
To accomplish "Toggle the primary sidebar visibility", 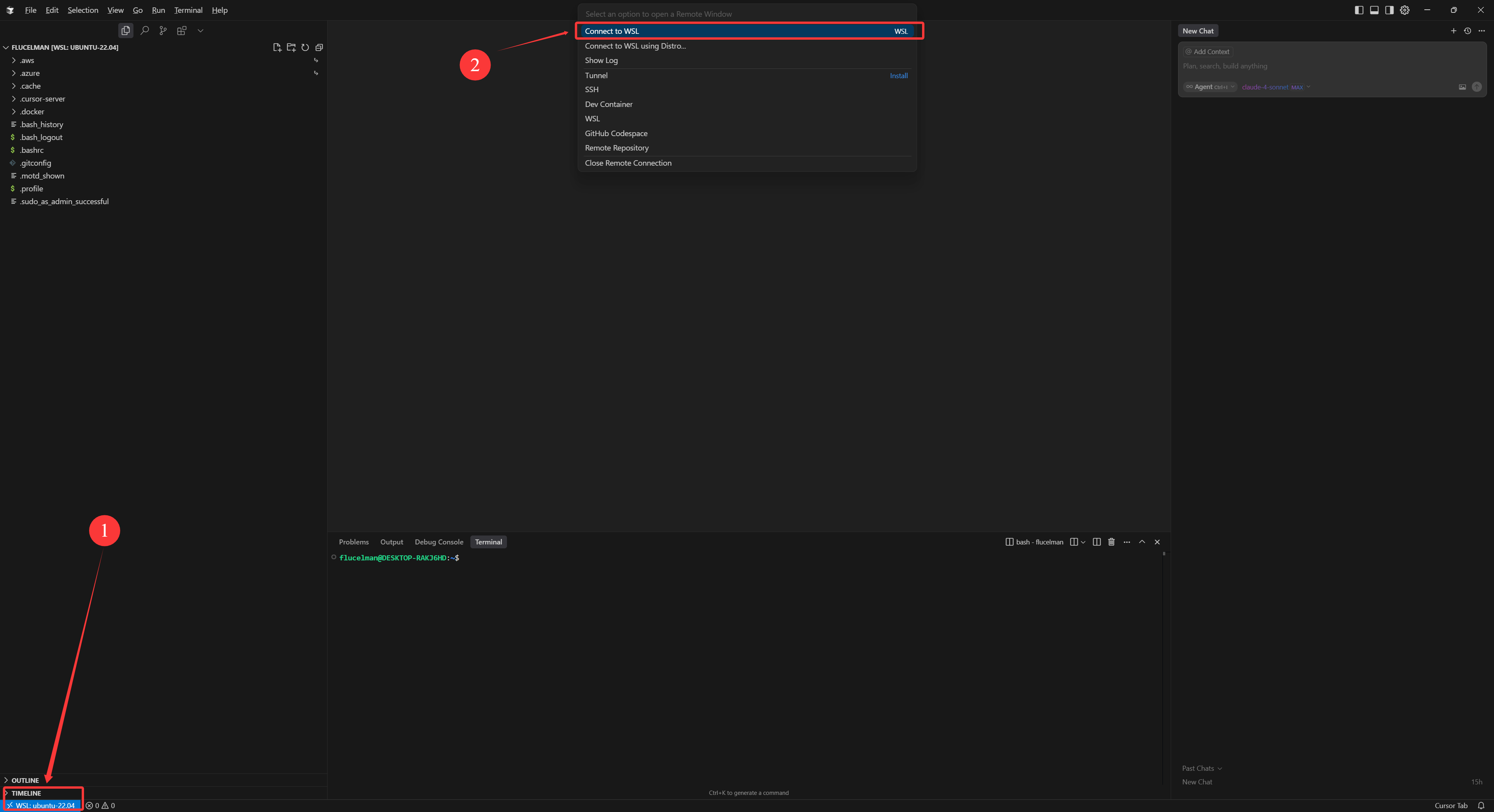I will point(1358,10).
